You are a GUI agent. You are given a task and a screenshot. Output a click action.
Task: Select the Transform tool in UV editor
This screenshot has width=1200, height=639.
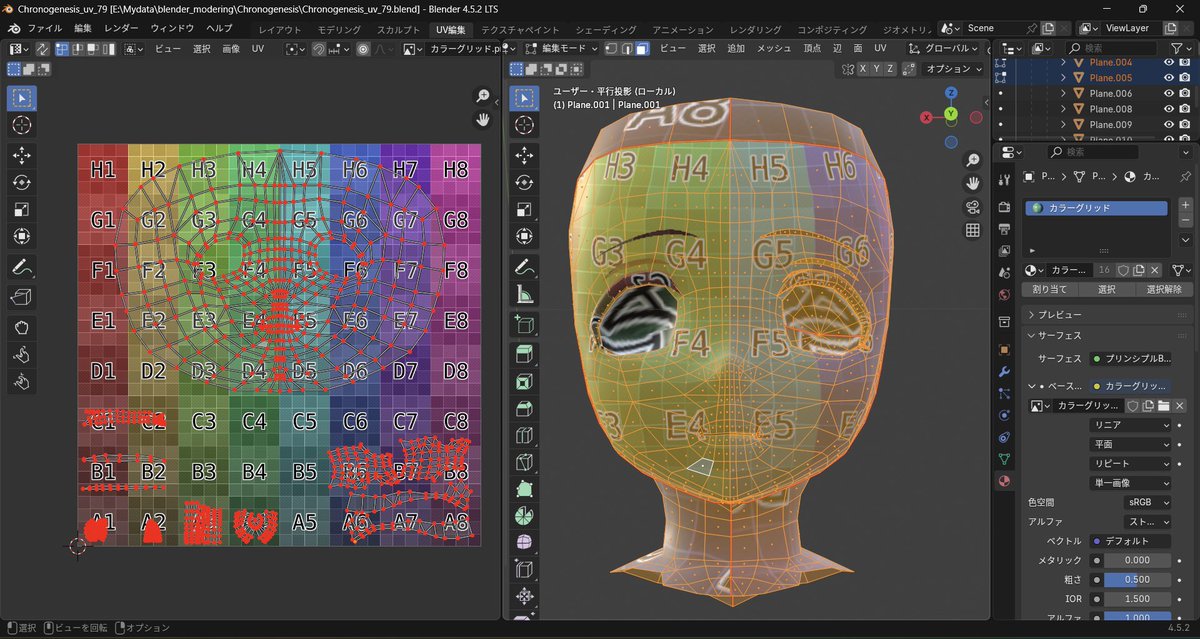(x=22, y=236)
